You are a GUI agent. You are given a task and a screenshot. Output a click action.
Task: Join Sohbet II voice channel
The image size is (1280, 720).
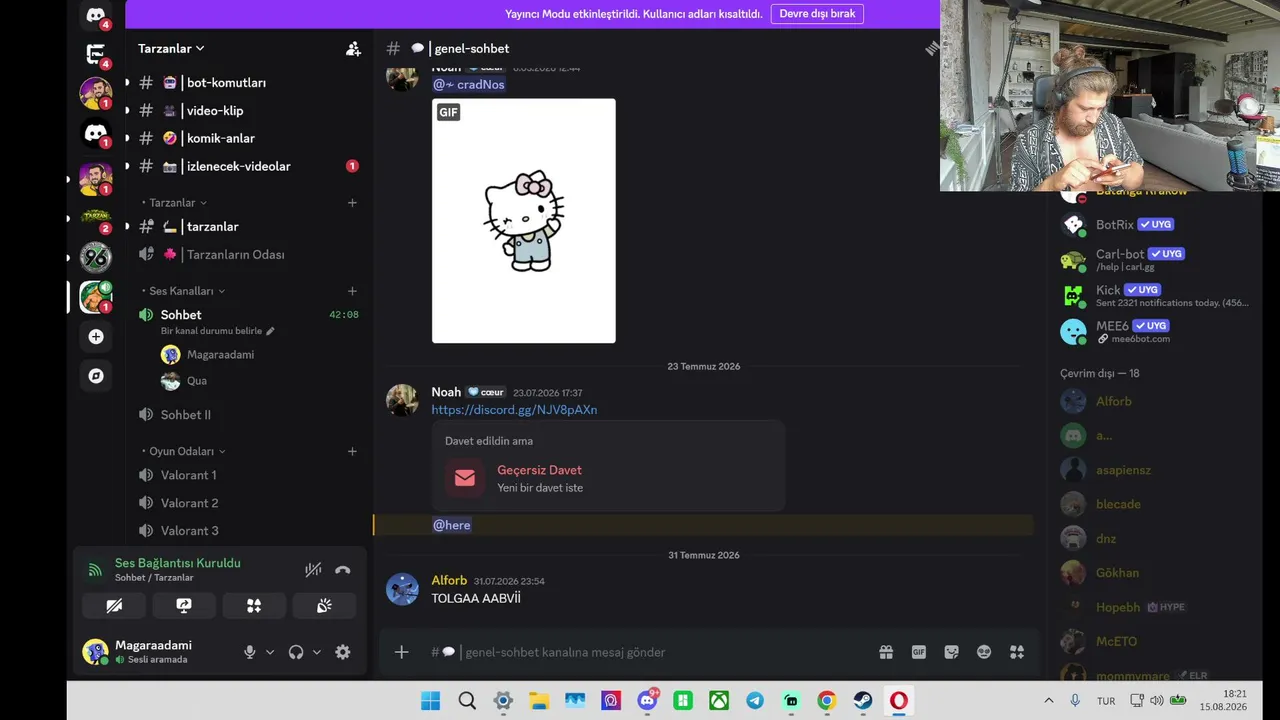click(249, 415)
